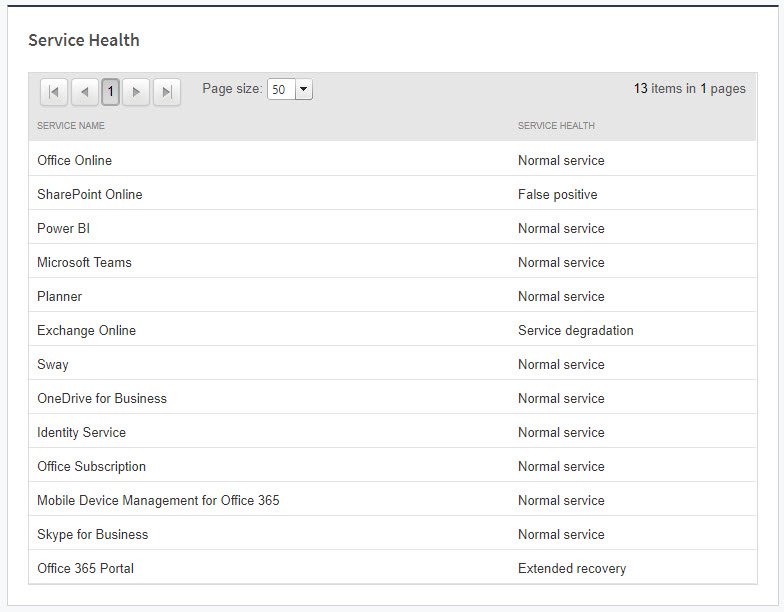784x612 pixels.
Task: Click the 13 items in 1 pages text
Action: pos(690,89)
